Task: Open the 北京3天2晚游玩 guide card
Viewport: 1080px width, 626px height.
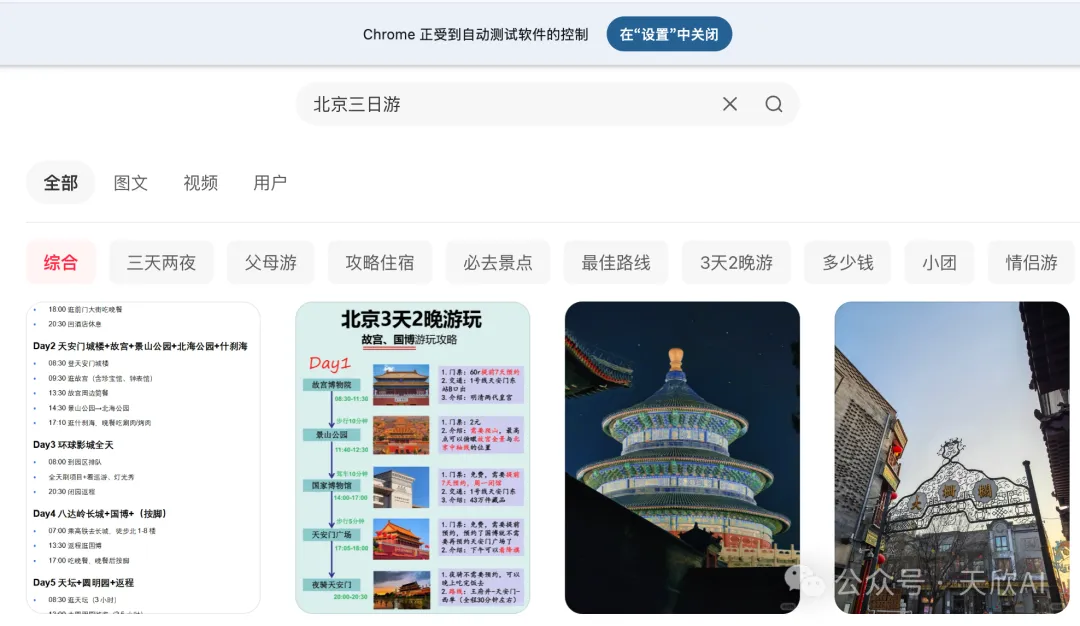Action: [x=413, y=457]
